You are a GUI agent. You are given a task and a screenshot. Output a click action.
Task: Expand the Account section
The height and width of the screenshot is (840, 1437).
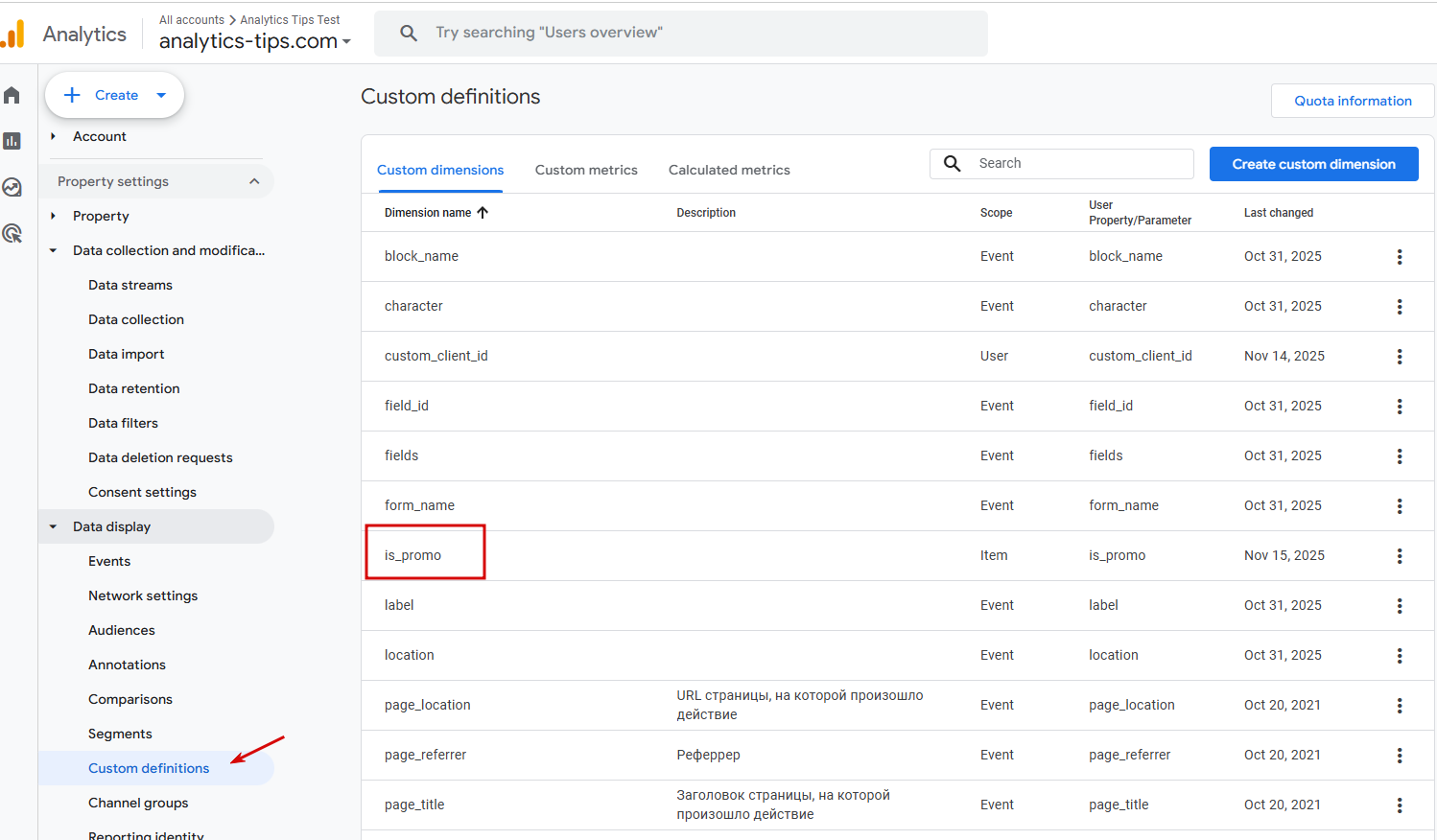tap(53, 136)
